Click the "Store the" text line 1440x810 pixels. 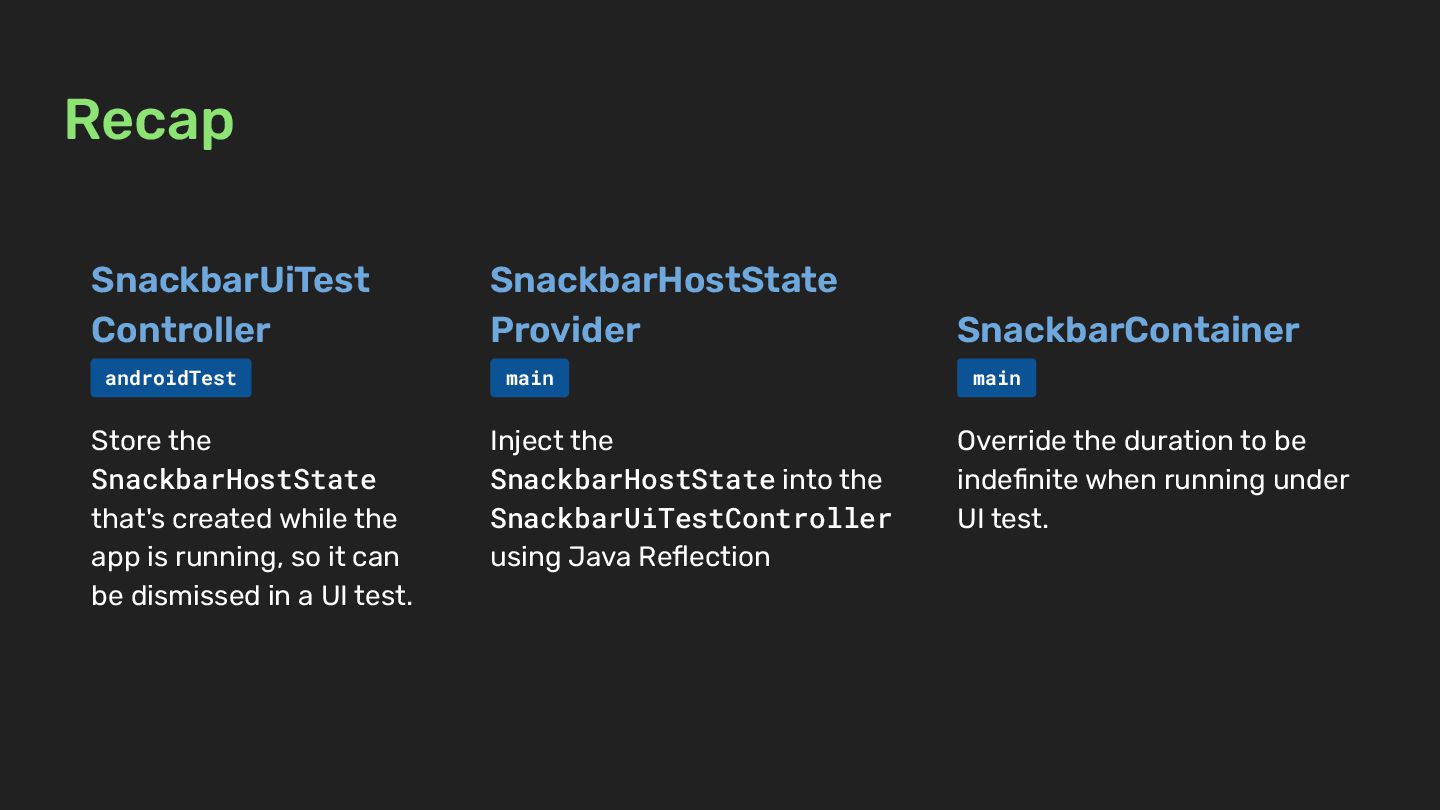pos(151,441)
